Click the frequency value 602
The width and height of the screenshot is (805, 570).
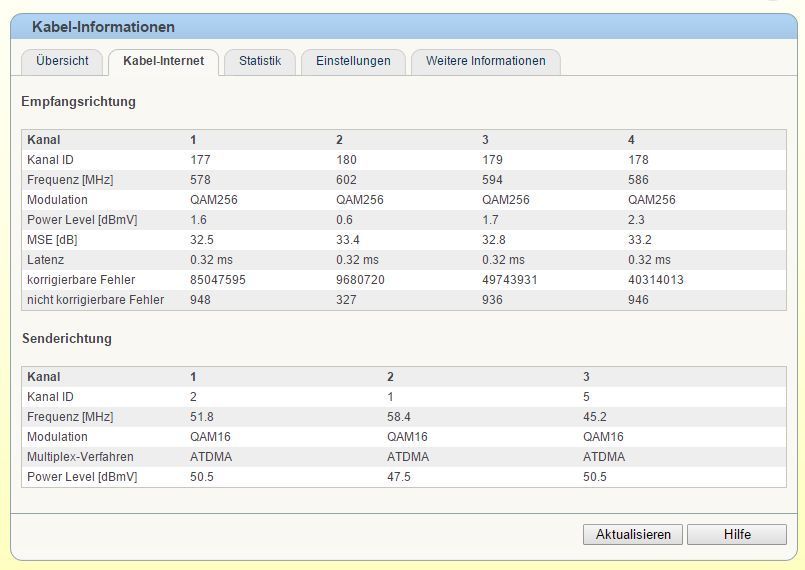coord(346,180)
